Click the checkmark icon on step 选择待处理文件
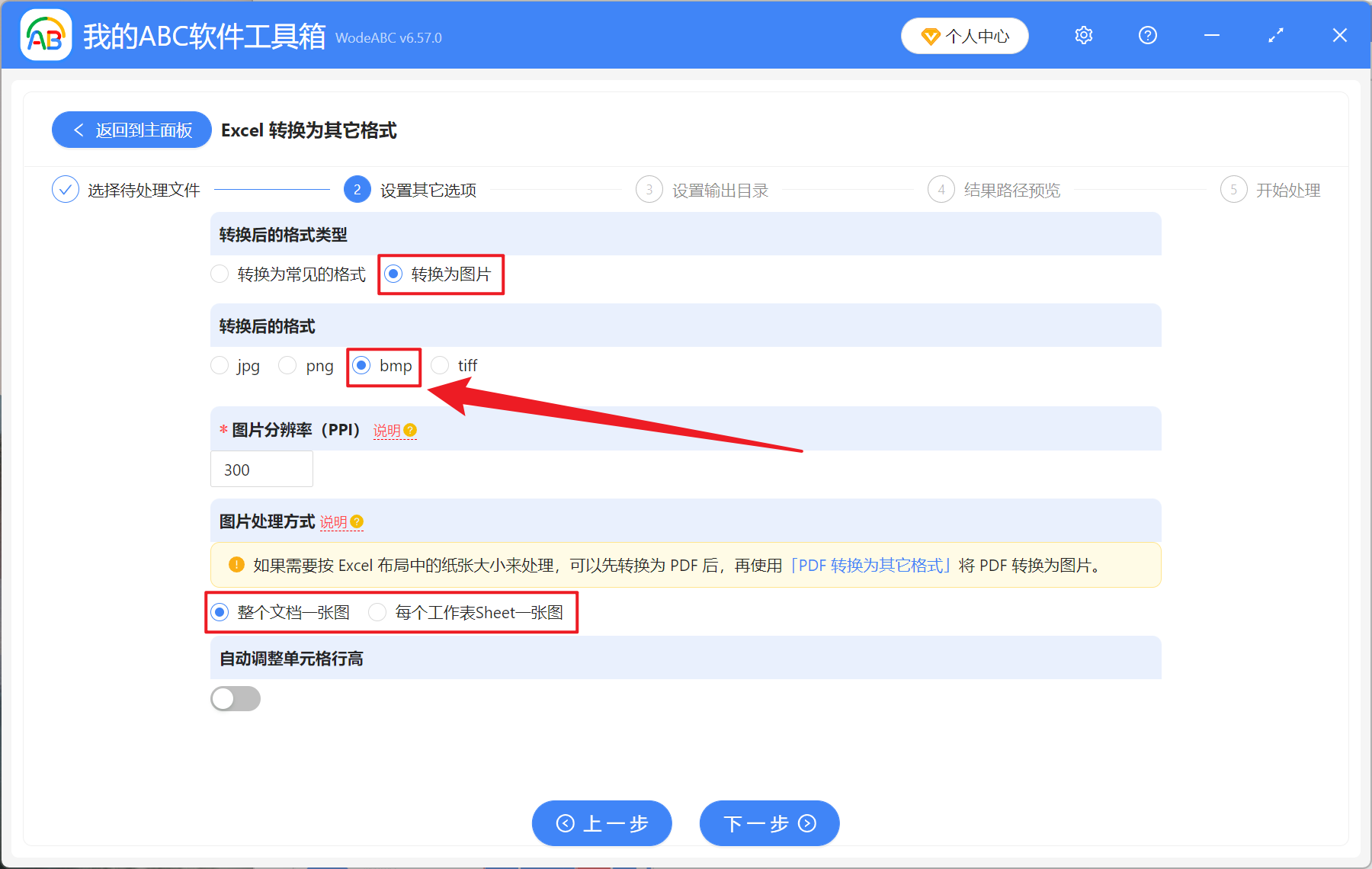1372x869 pixels. (x=66, y=189)
